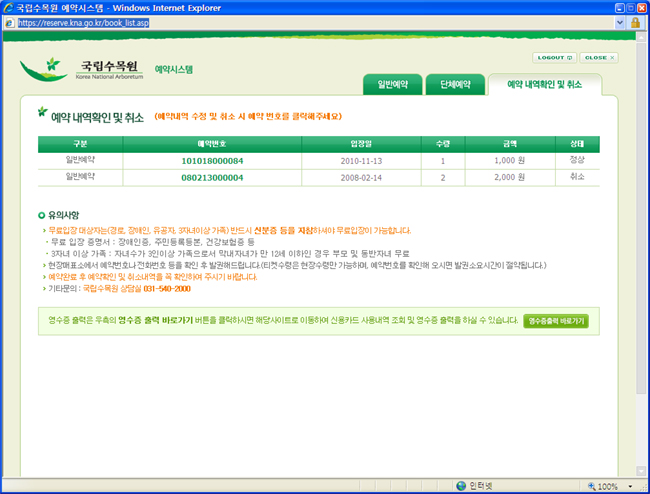Viewport: 650px width, 494px height.
Task: Click the 수량 column header
Action: pyautogui.click(x=443, y=144)
